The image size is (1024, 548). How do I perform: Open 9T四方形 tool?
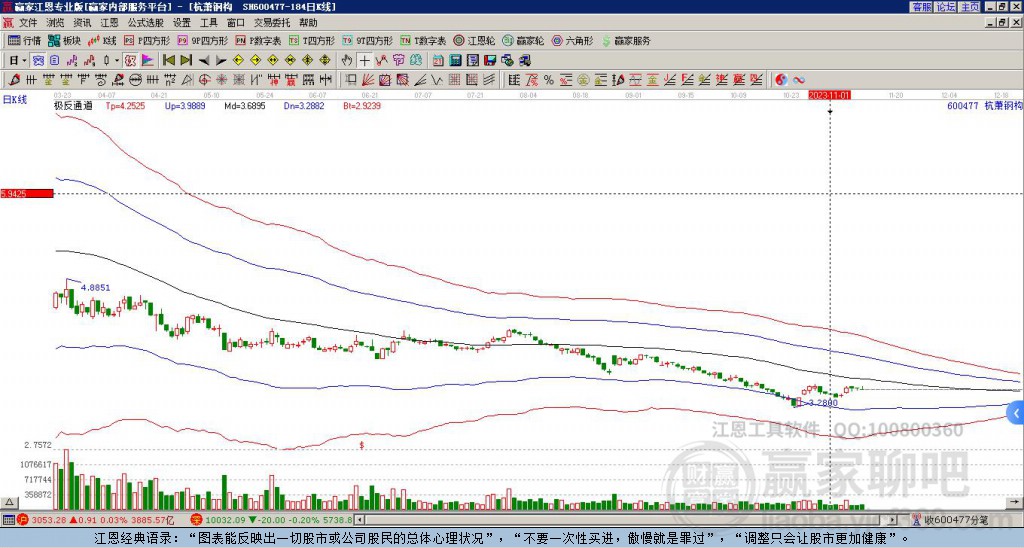368,40
